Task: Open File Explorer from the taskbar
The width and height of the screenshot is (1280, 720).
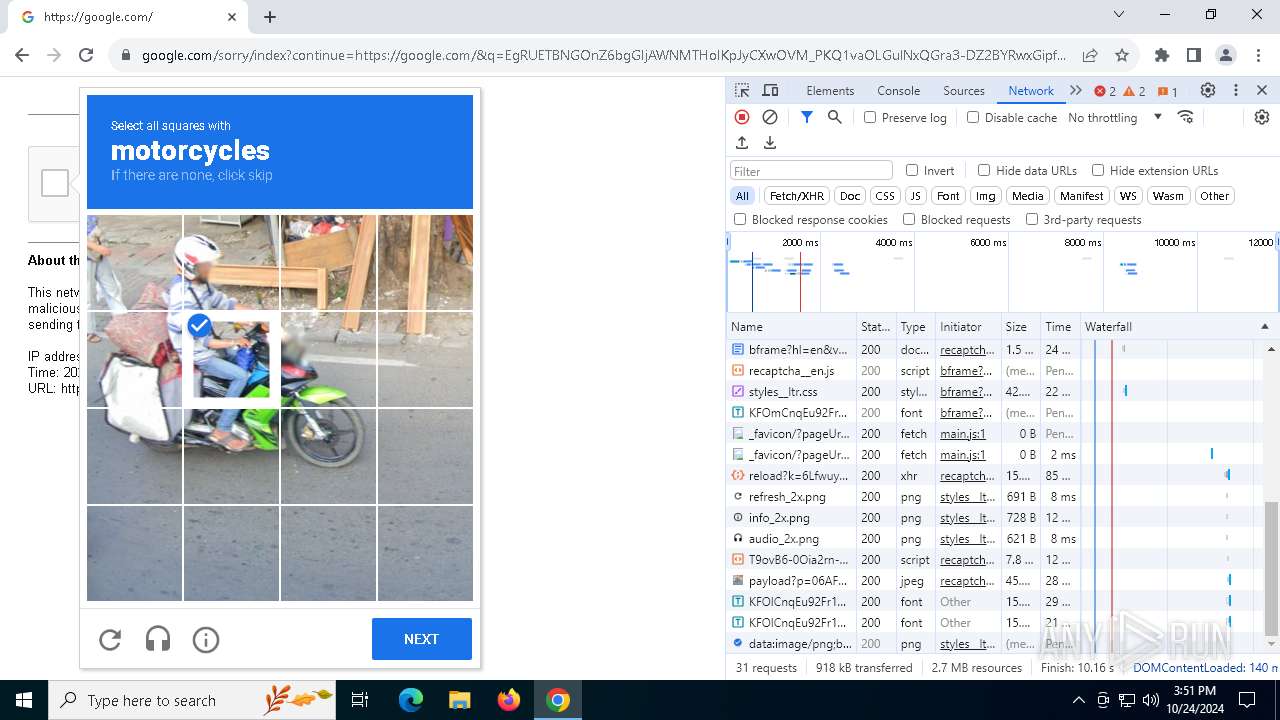Action: point(460,700)
